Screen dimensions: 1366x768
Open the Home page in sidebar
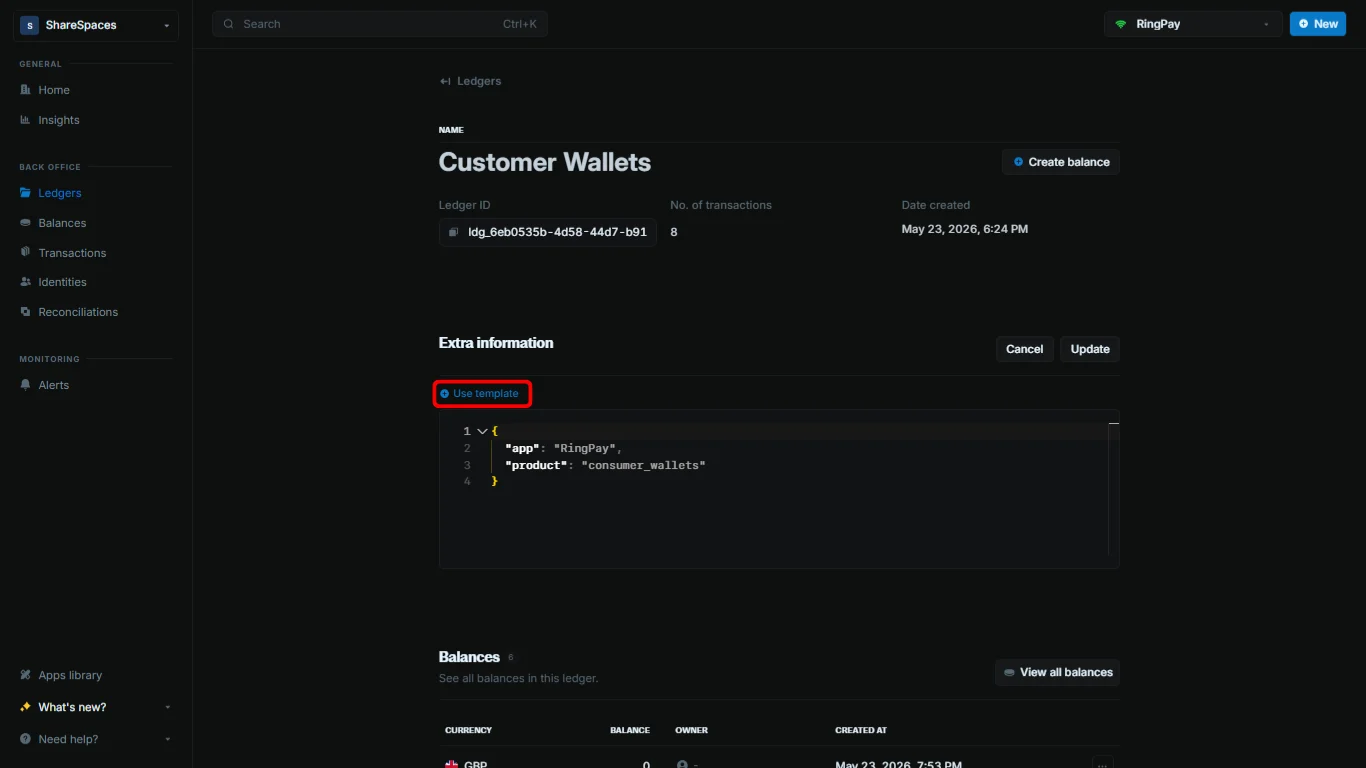pyautogui.click(x=54, y=90)
